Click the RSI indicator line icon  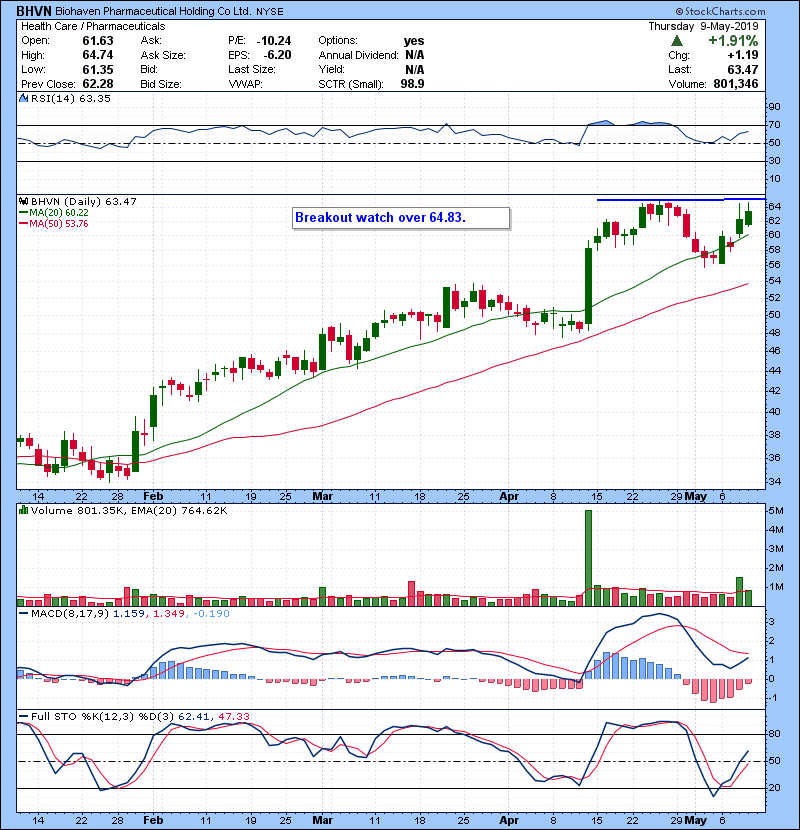coord(23,98)
